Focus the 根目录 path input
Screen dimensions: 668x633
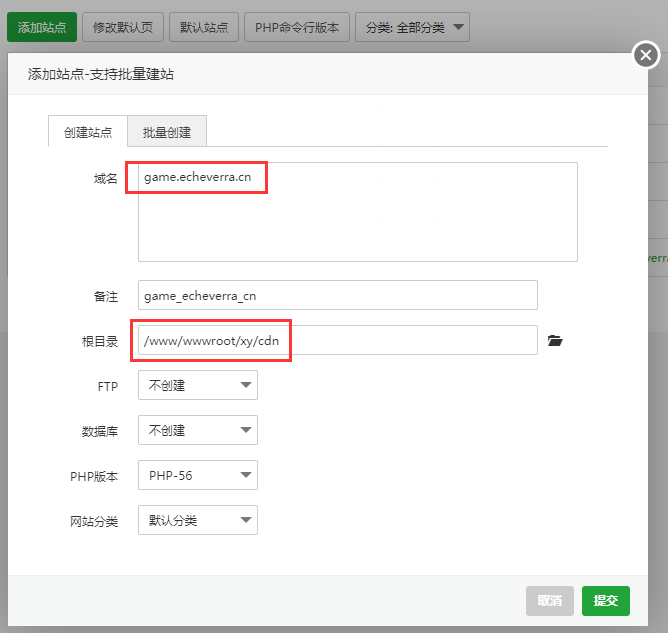tap(338, 340)
